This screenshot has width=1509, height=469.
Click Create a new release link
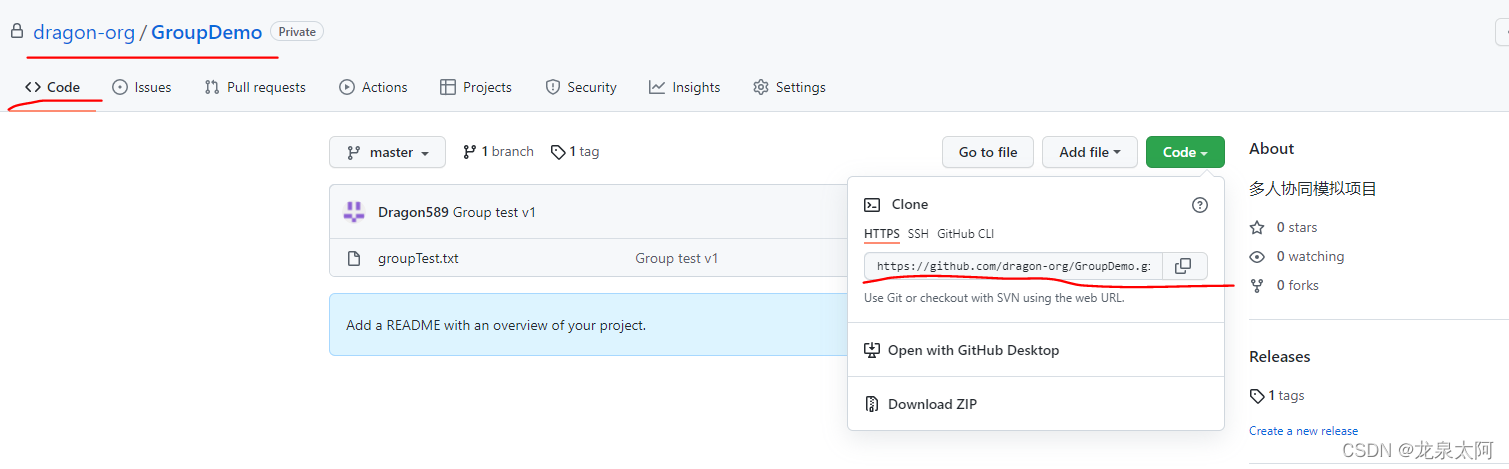1303,431
